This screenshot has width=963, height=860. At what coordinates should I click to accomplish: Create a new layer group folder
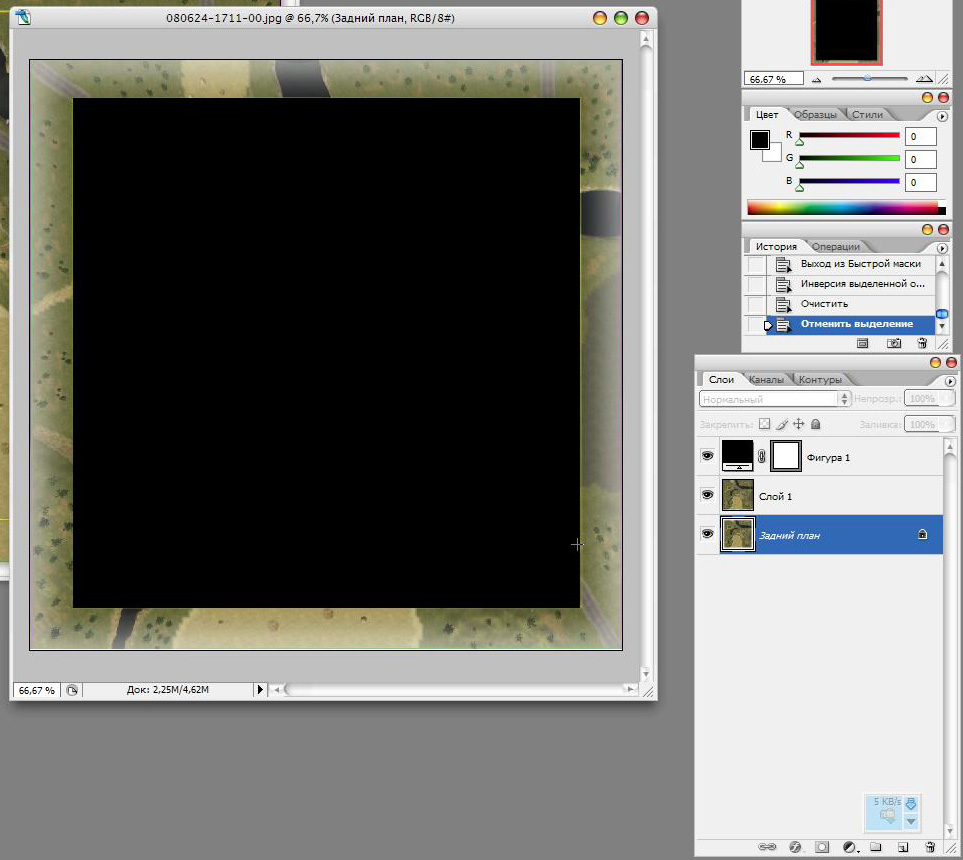pos(875,847)
